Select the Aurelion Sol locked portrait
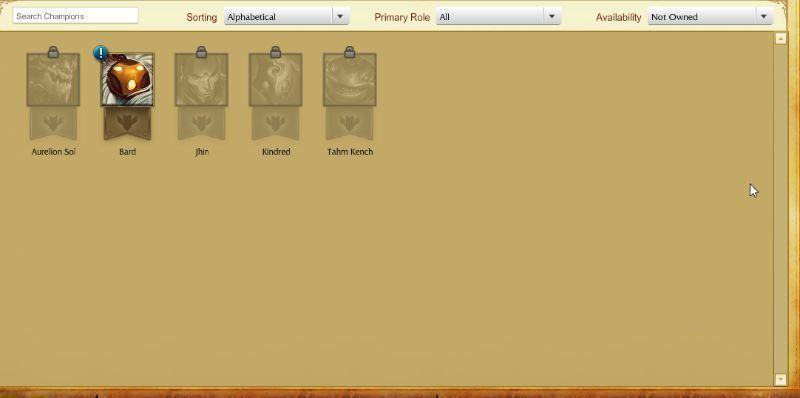 pos(53,80)
